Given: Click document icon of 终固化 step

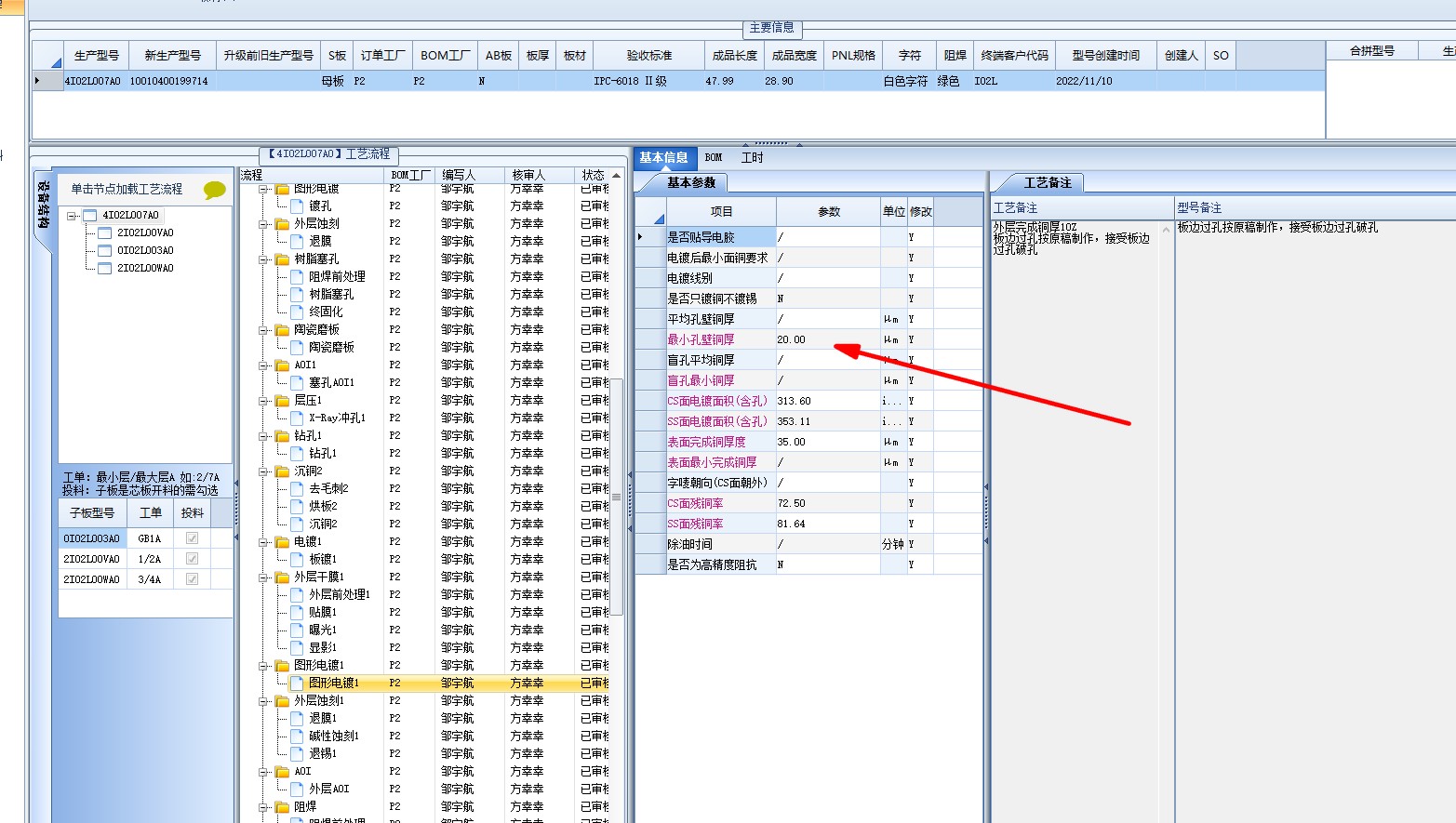Looking at the screenshot, I should [298, 312].
